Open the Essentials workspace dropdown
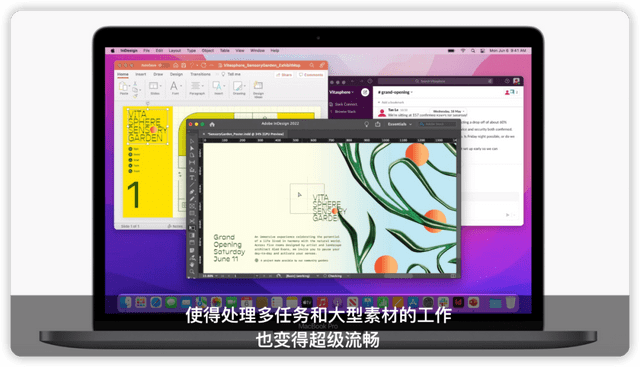This screenshot has width=640, height=367. point(399,124)
